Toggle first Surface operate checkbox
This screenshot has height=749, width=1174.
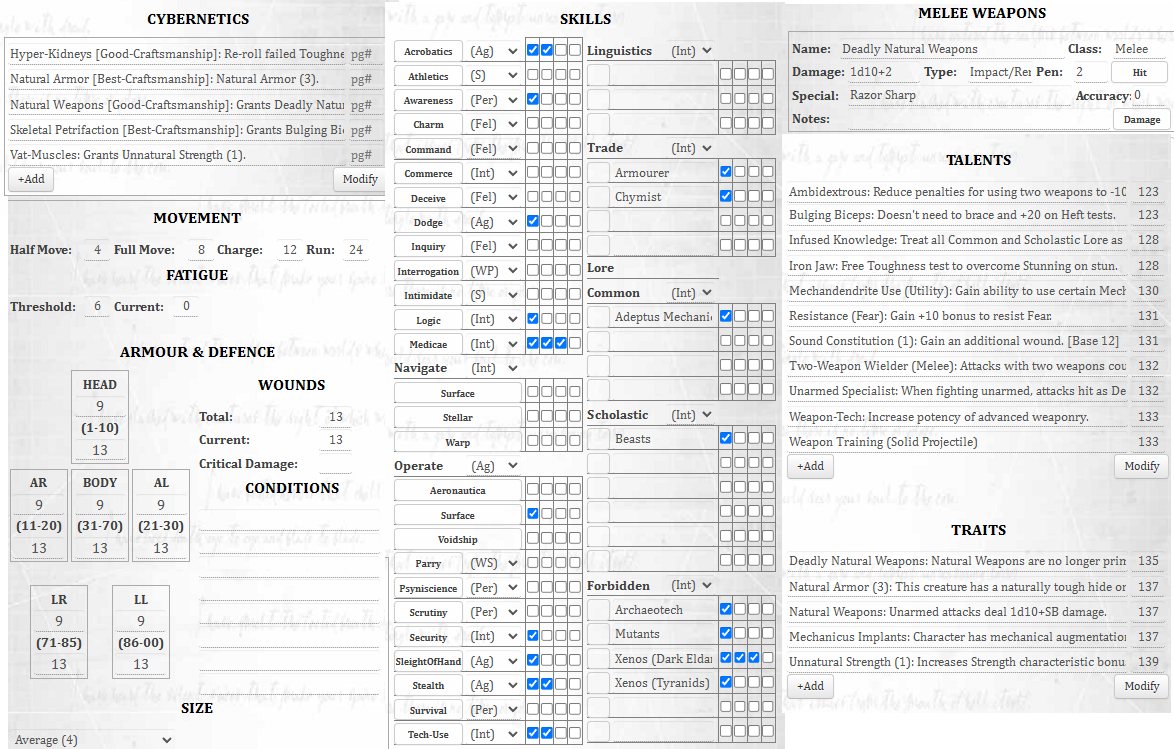coord(533,514)
